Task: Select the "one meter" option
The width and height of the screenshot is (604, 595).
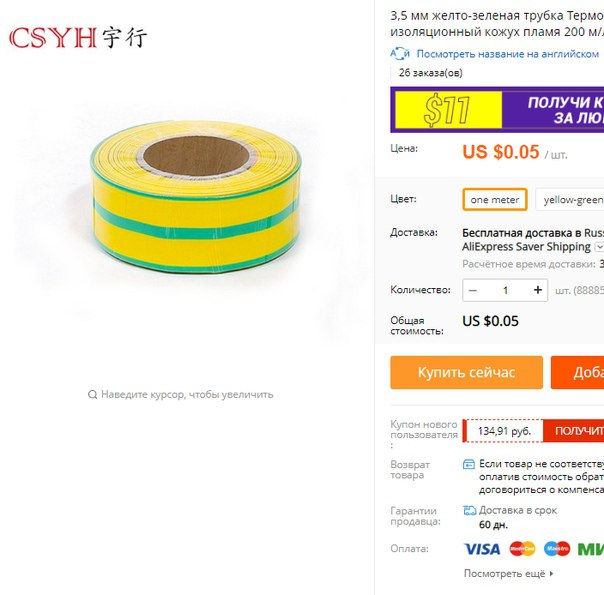Action: tap(495, 199)
